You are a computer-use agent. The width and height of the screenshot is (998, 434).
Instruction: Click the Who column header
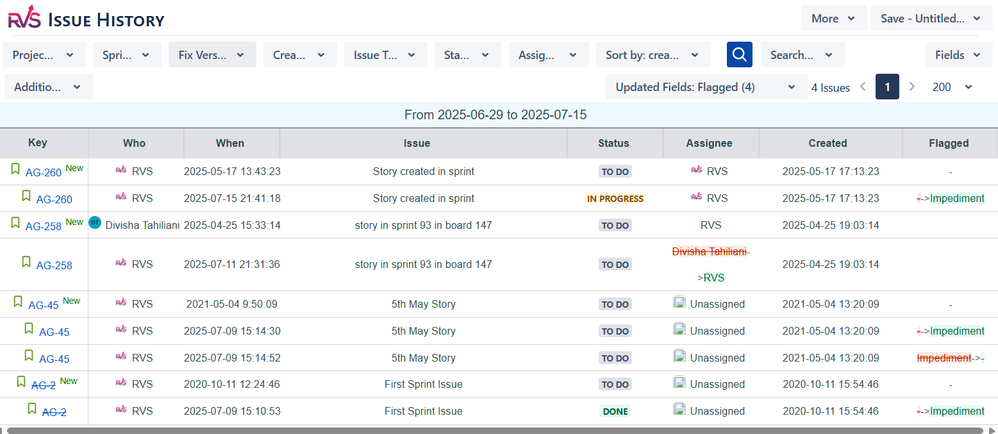point(134,143)
